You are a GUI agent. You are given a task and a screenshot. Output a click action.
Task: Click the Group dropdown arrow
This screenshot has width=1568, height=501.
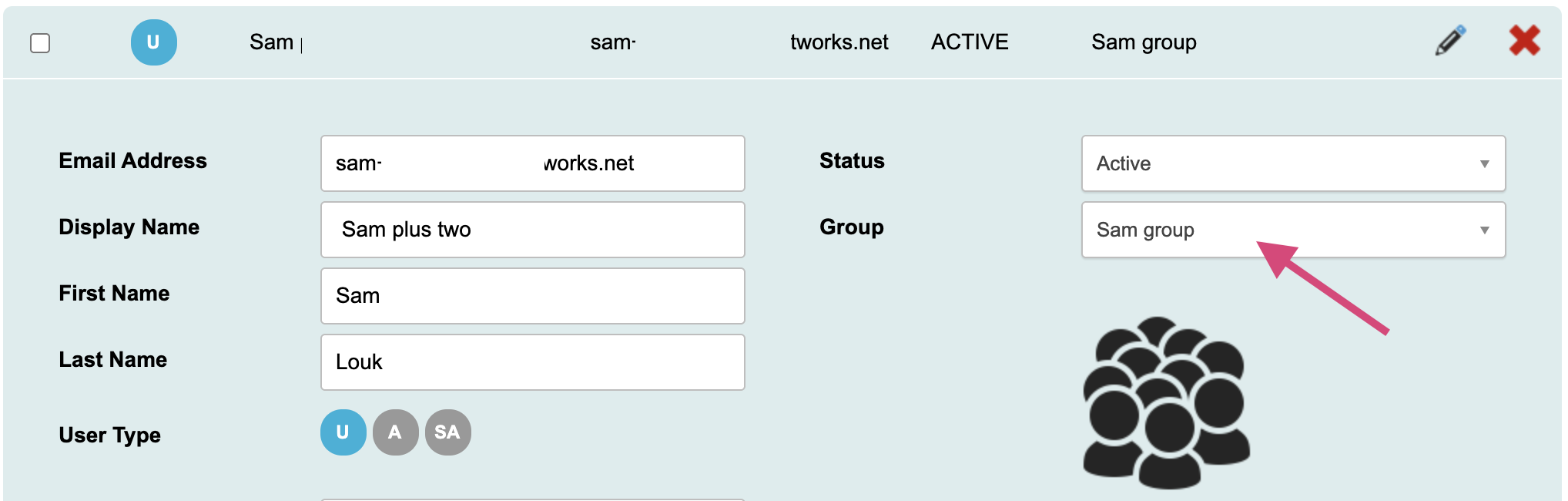click(x=1484, y=230)
